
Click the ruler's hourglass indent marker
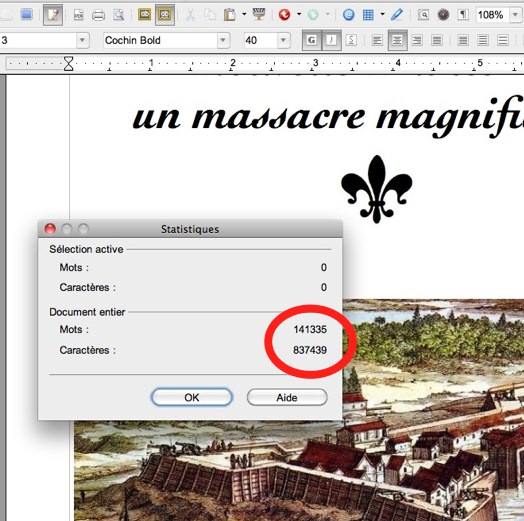(x=69, y=63)
